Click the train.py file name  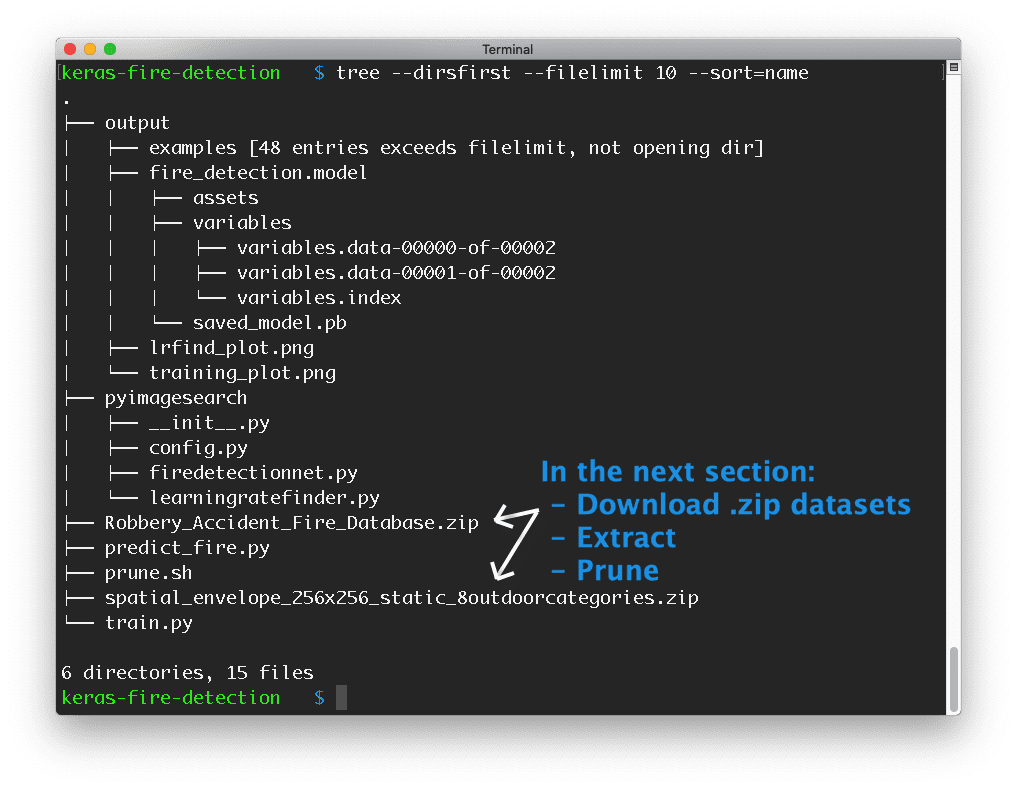(x=148, y=623)
